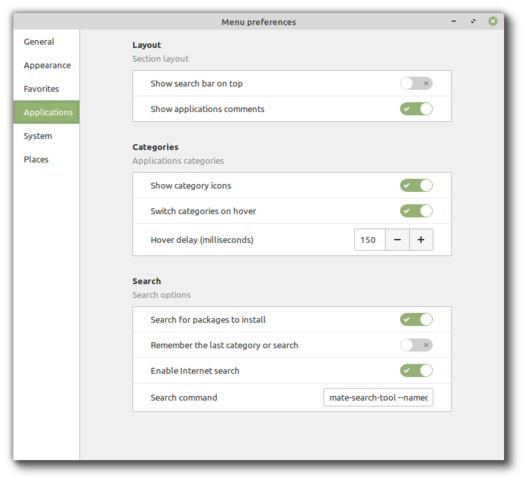The width and height of the screenshot is (526, 482).
Task: Disable Search for packages to install
Action: (416, 319)
